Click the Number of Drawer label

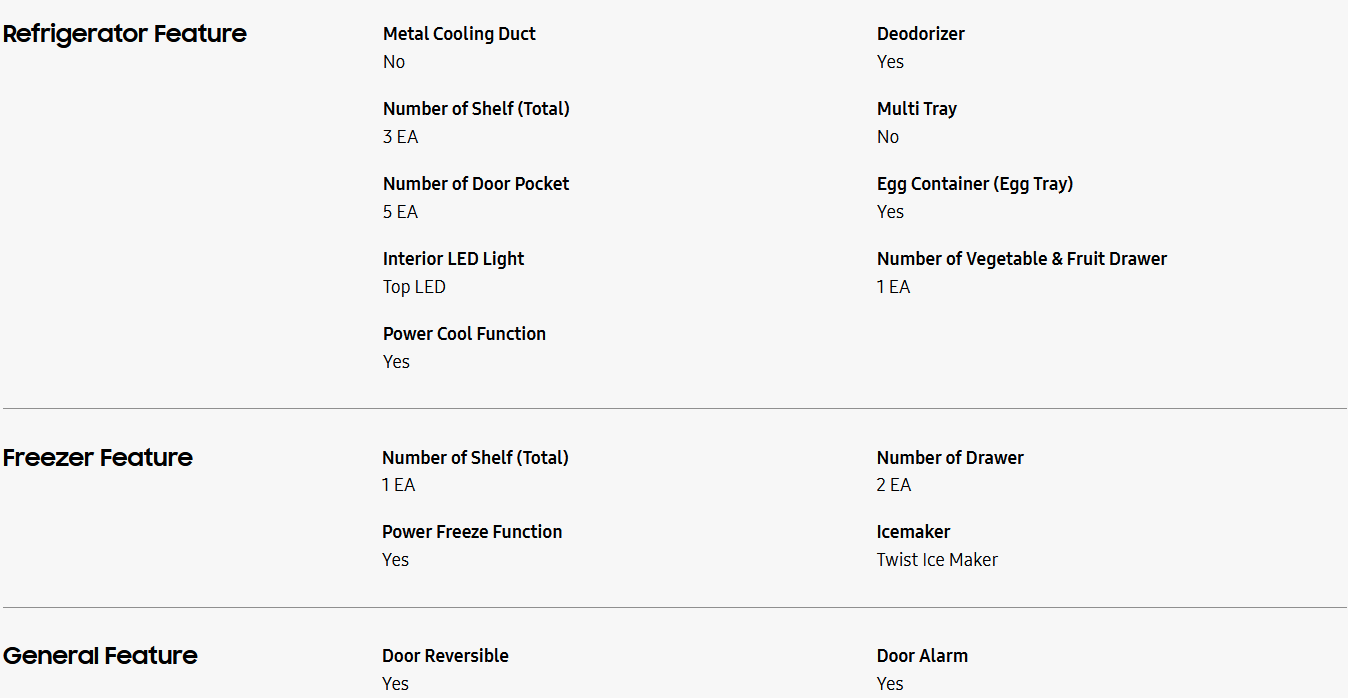click(x=950, y=458)
